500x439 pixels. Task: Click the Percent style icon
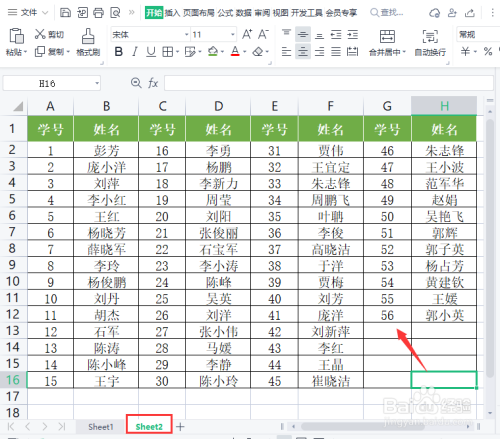488,51
